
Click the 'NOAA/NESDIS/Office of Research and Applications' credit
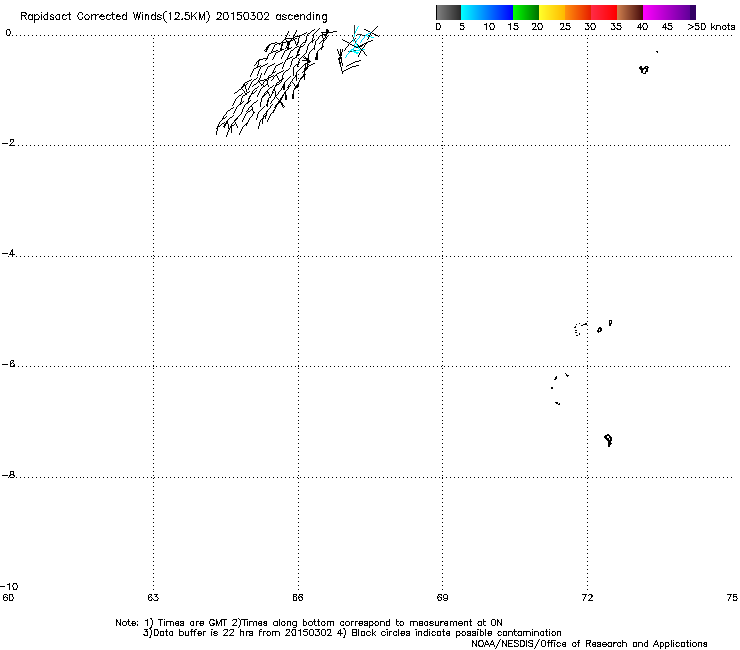589,644
